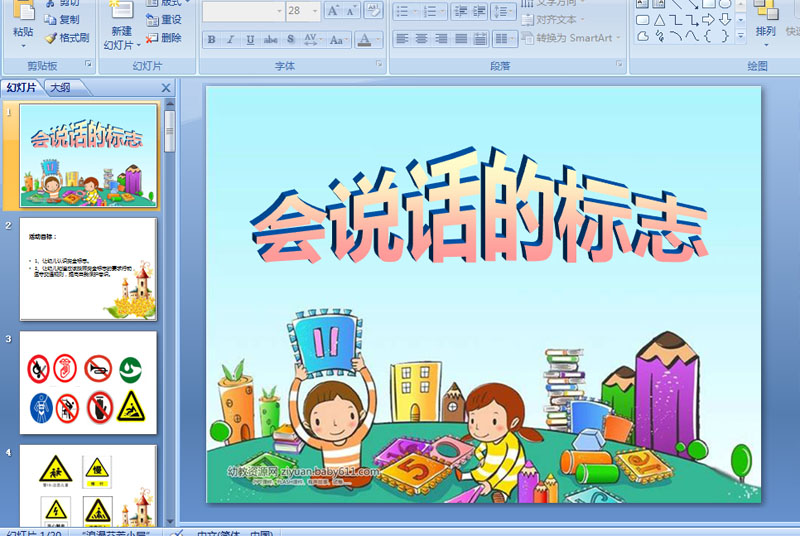Click the 删除 delete slide button
The image size is (800, 536).
coord(164,38)
